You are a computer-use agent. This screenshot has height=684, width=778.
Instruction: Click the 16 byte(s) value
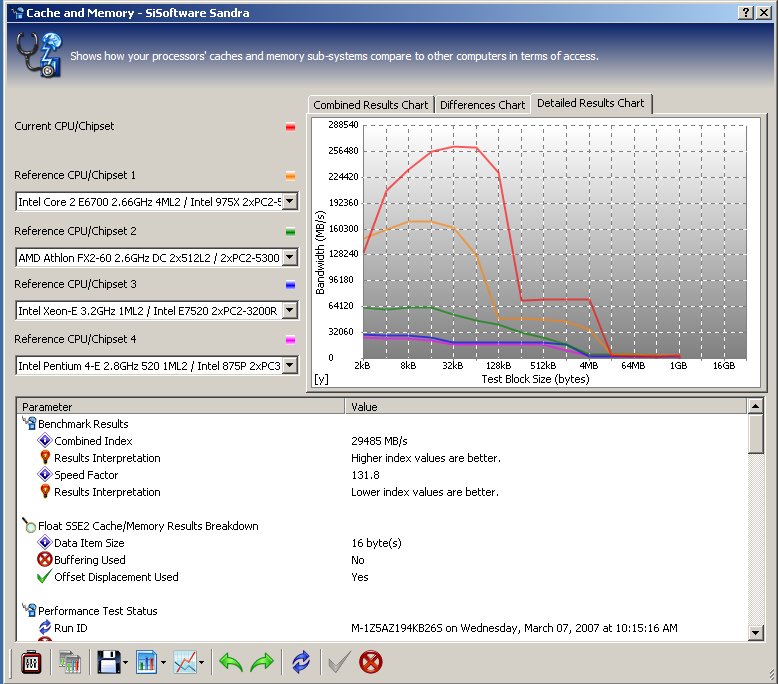376,543
